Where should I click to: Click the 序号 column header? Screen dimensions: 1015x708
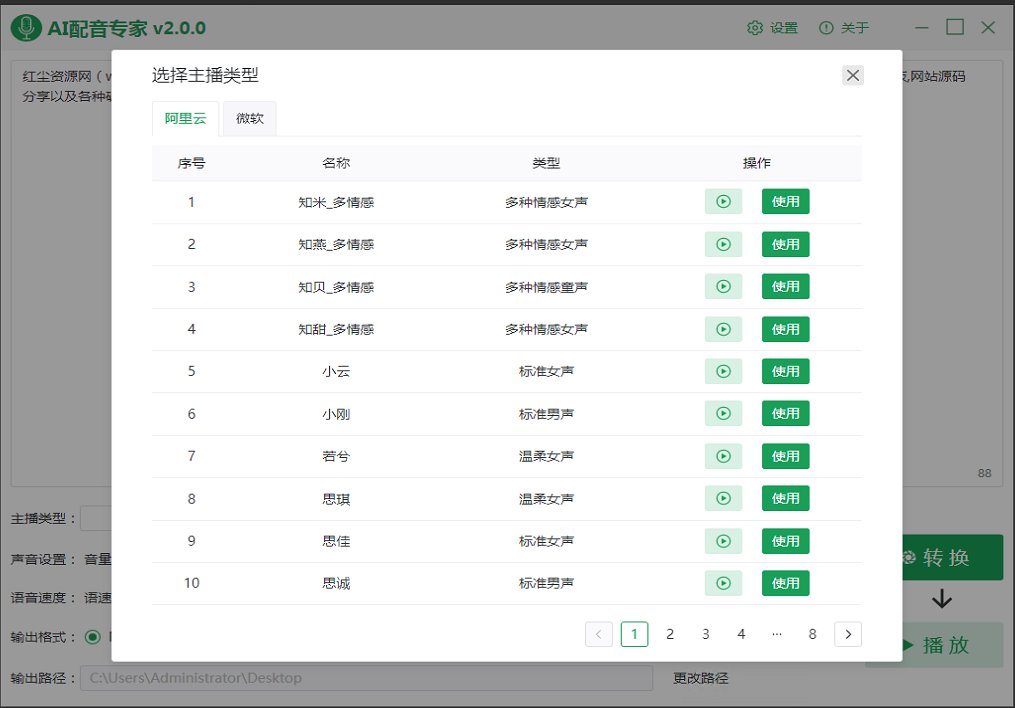click(192, 163)
